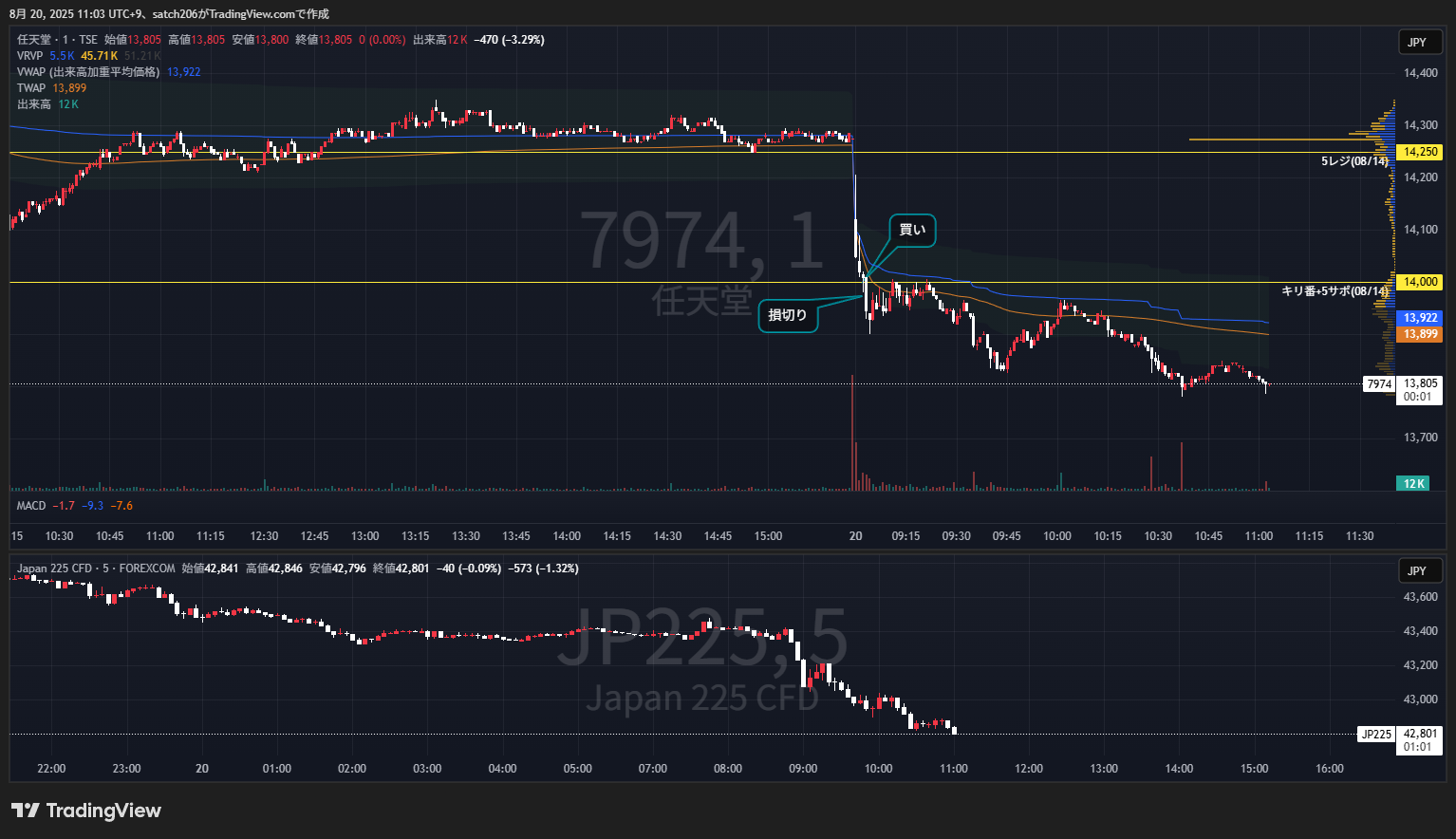The width and height of the screenshot is (1456, 839).
Task: Click the 43,000 price axis label
Action: click(1421, 699)
